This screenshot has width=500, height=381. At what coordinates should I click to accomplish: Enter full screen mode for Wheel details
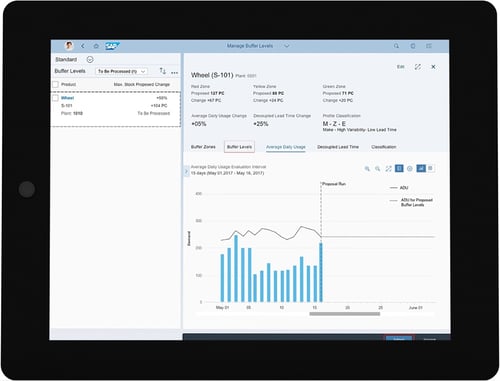(417, 67)
